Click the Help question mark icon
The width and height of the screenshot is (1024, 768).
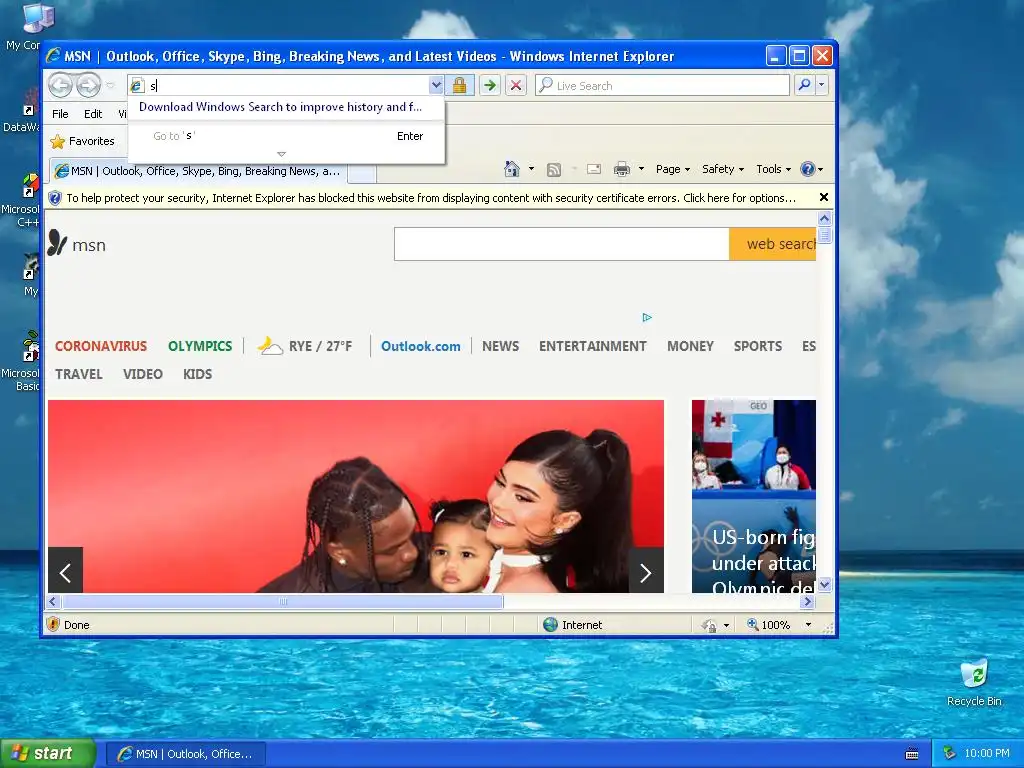[808, 169]
